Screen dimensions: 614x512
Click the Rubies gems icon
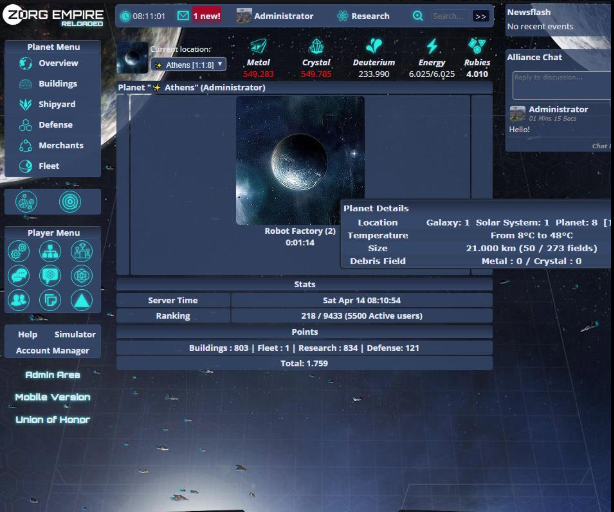point(477,46)
